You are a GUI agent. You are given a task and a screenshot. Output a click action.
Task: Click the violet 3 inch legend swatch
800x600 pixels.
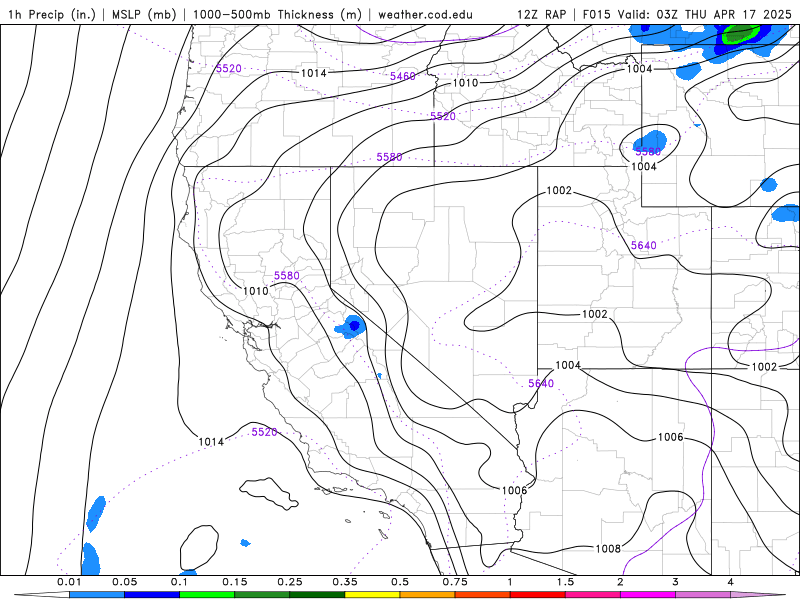point(703,595)
